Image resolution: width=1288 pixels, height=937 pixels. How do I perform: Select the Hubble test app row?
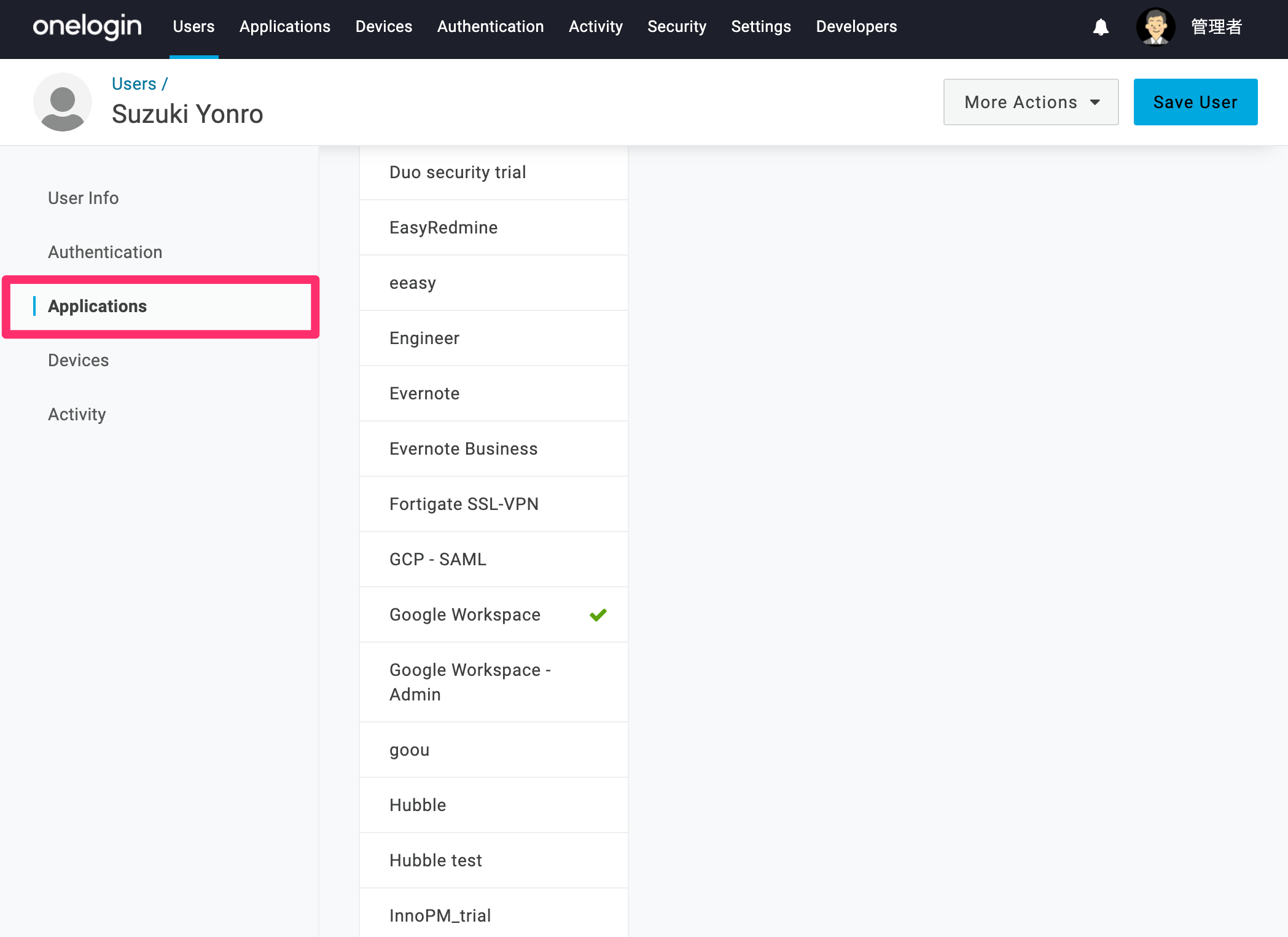pyautogui.click(x=494, y=860)
